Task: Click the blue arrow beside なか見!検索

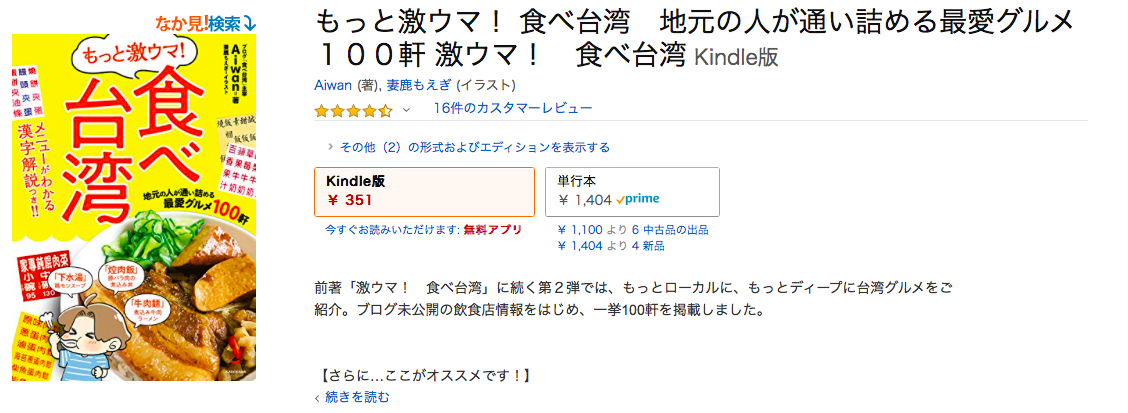Action: click(248, 20)
